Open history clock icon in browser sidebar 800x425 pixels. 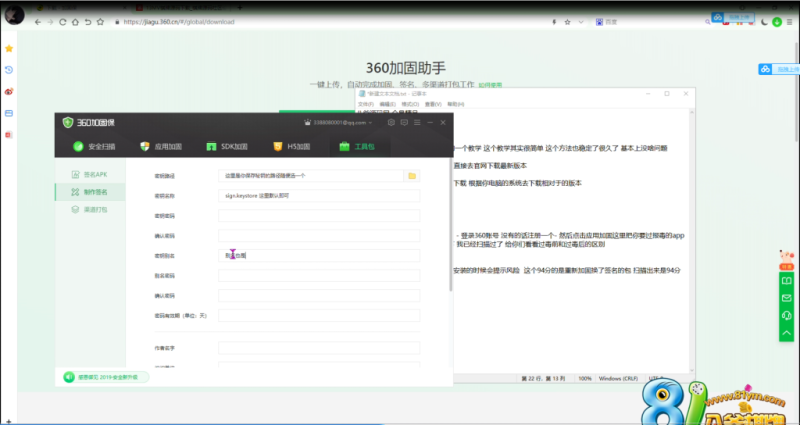pos(9,70)
